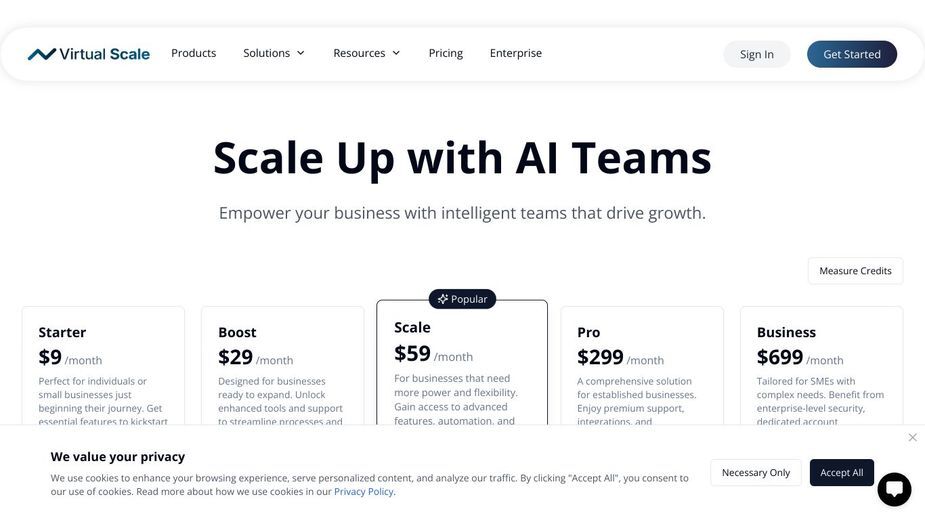The width and height of the screenshot is (925, 520).
Task: Open the Enterprise nav link
Action: 516,53
